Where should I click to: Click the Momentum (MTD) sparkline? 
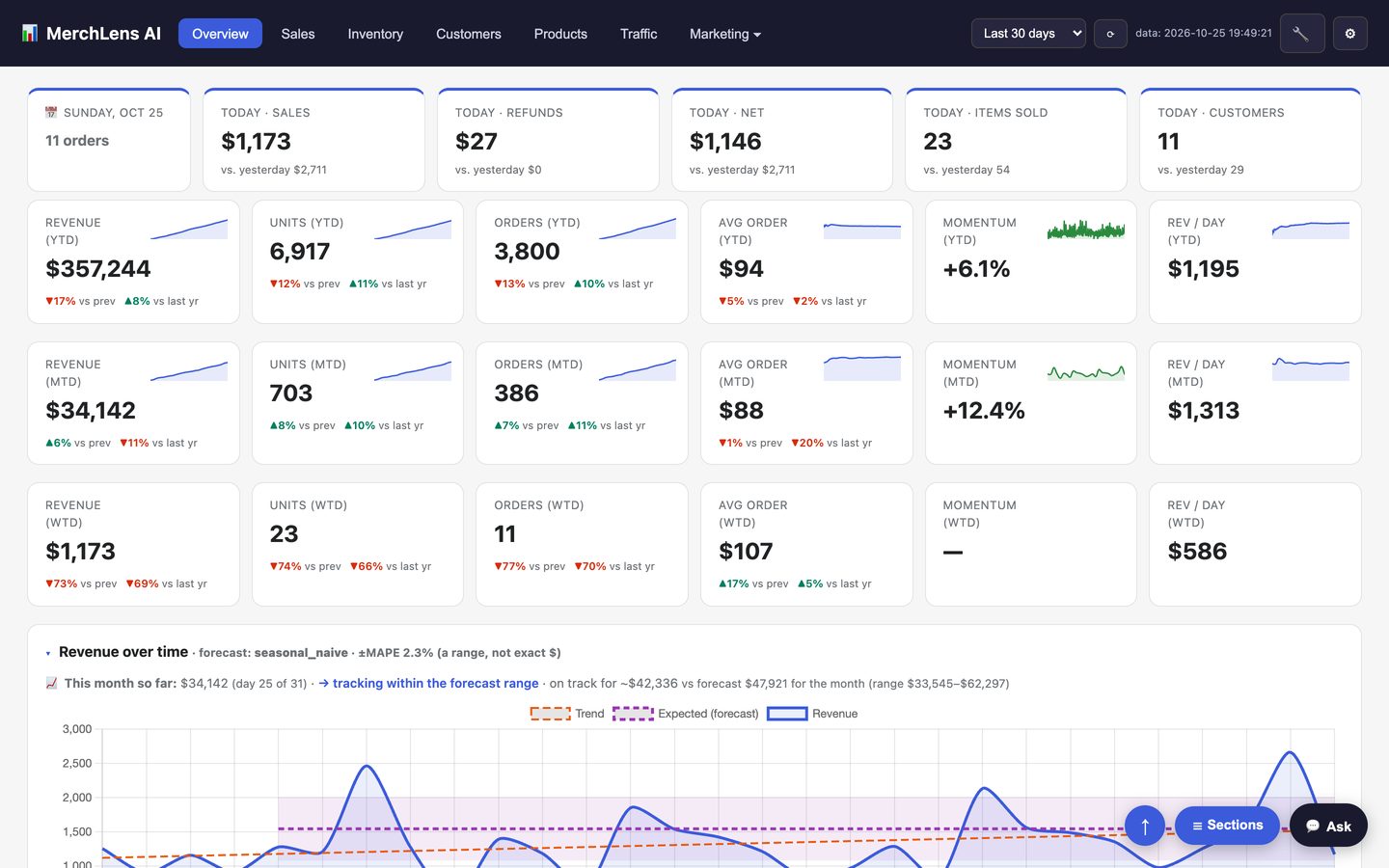click(1086, 370)
